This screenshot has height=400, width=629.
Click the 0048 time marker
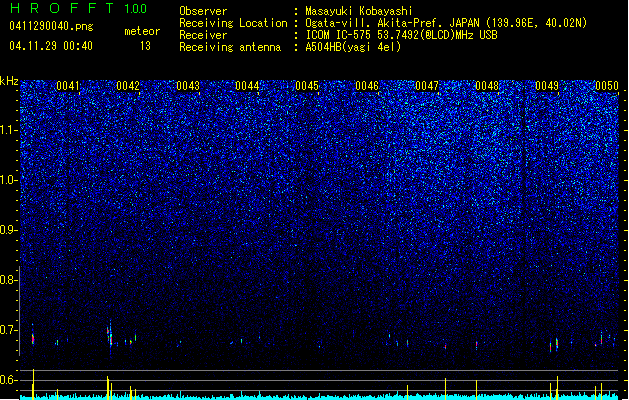coord(487,86)
